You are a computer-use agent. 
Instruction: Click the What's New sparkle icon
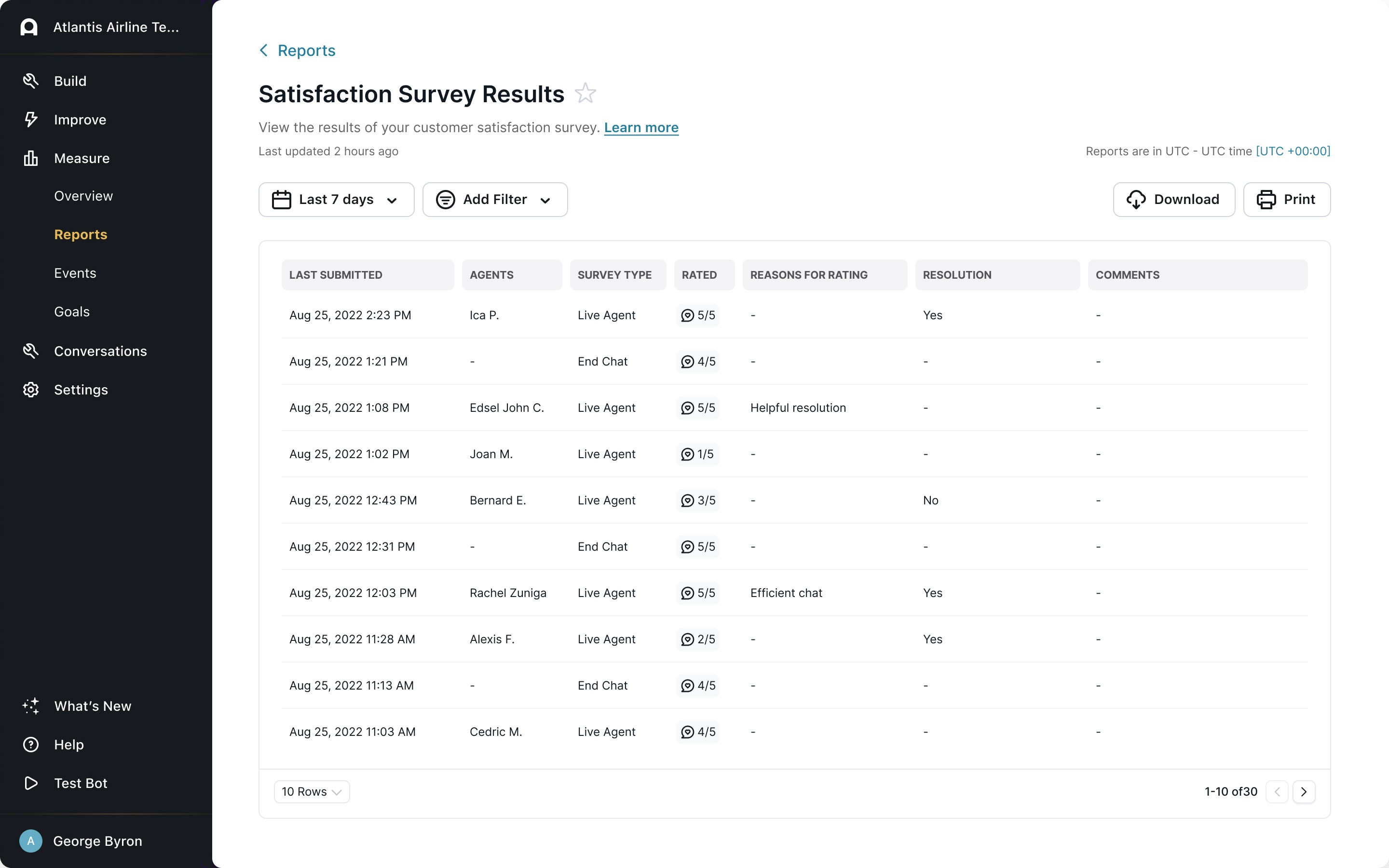pyautogui.click(x=30, y=706)
